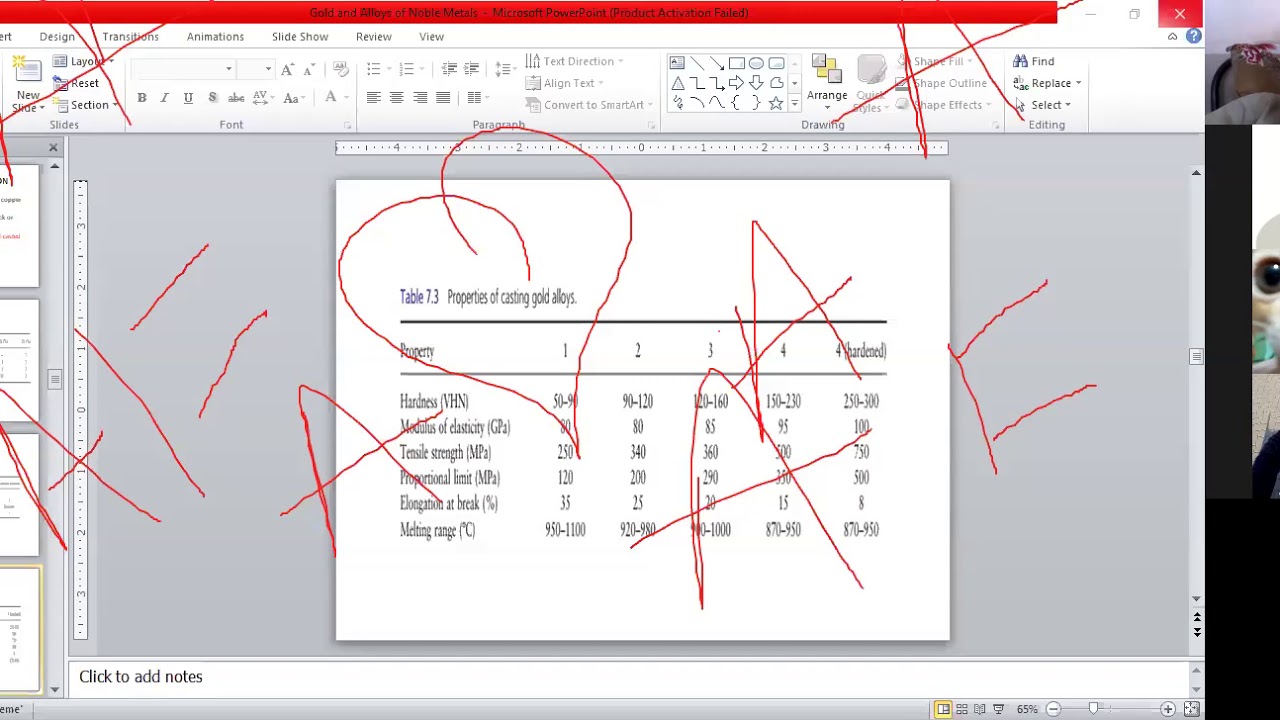
Task: Shrink the font size
Action: pyautogui.click(x=310, y=69)
